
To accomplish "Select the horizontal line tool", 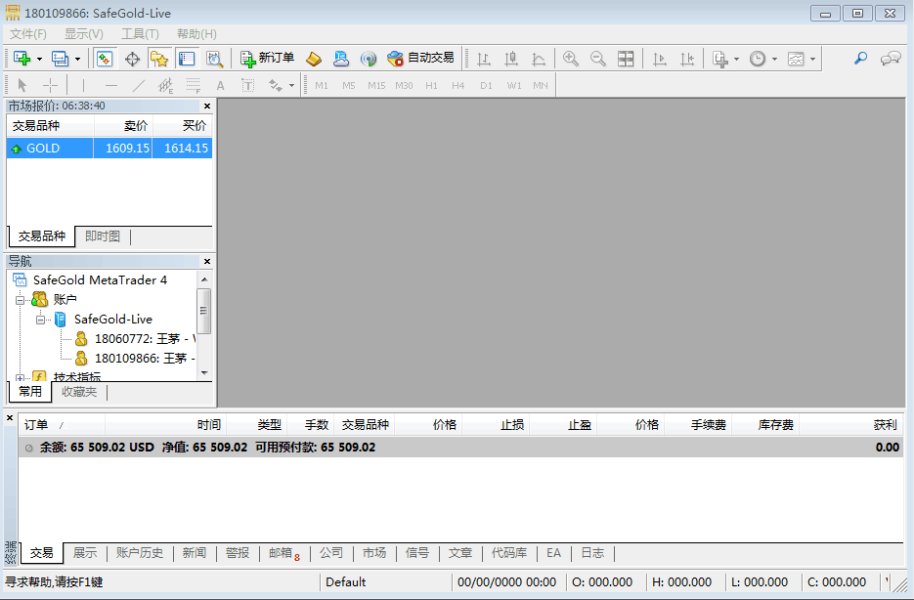I will [x=111, y=86].
